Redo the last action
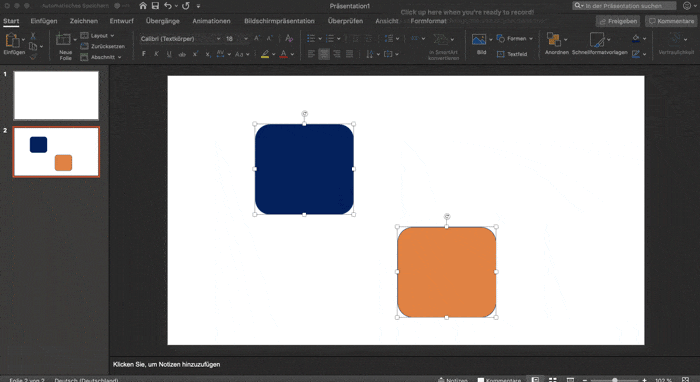This screenshot has width=700, height=382. (186, 6)
